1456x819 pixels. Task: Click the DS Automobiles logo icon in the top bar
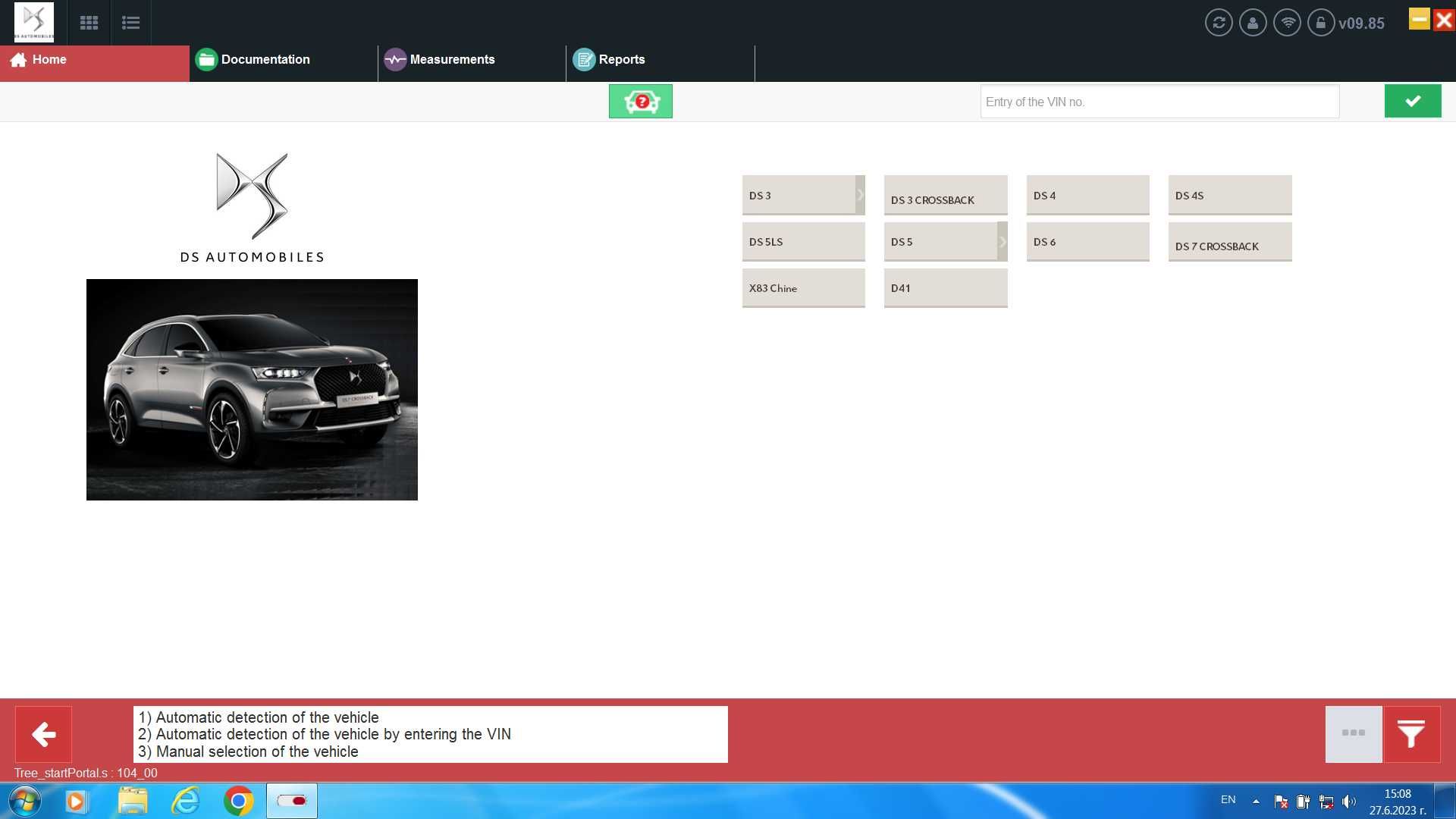point(34,22)
